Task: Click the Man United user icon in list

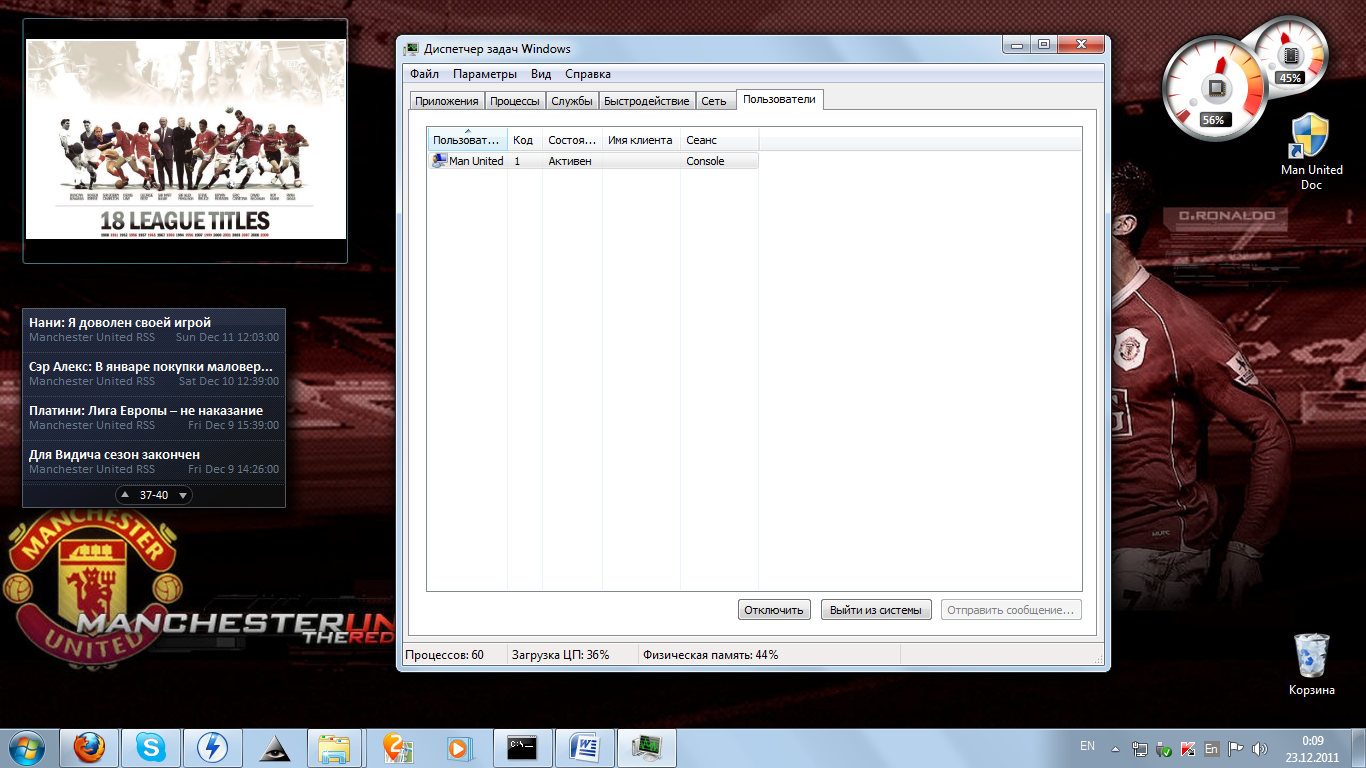Action: 439,161
